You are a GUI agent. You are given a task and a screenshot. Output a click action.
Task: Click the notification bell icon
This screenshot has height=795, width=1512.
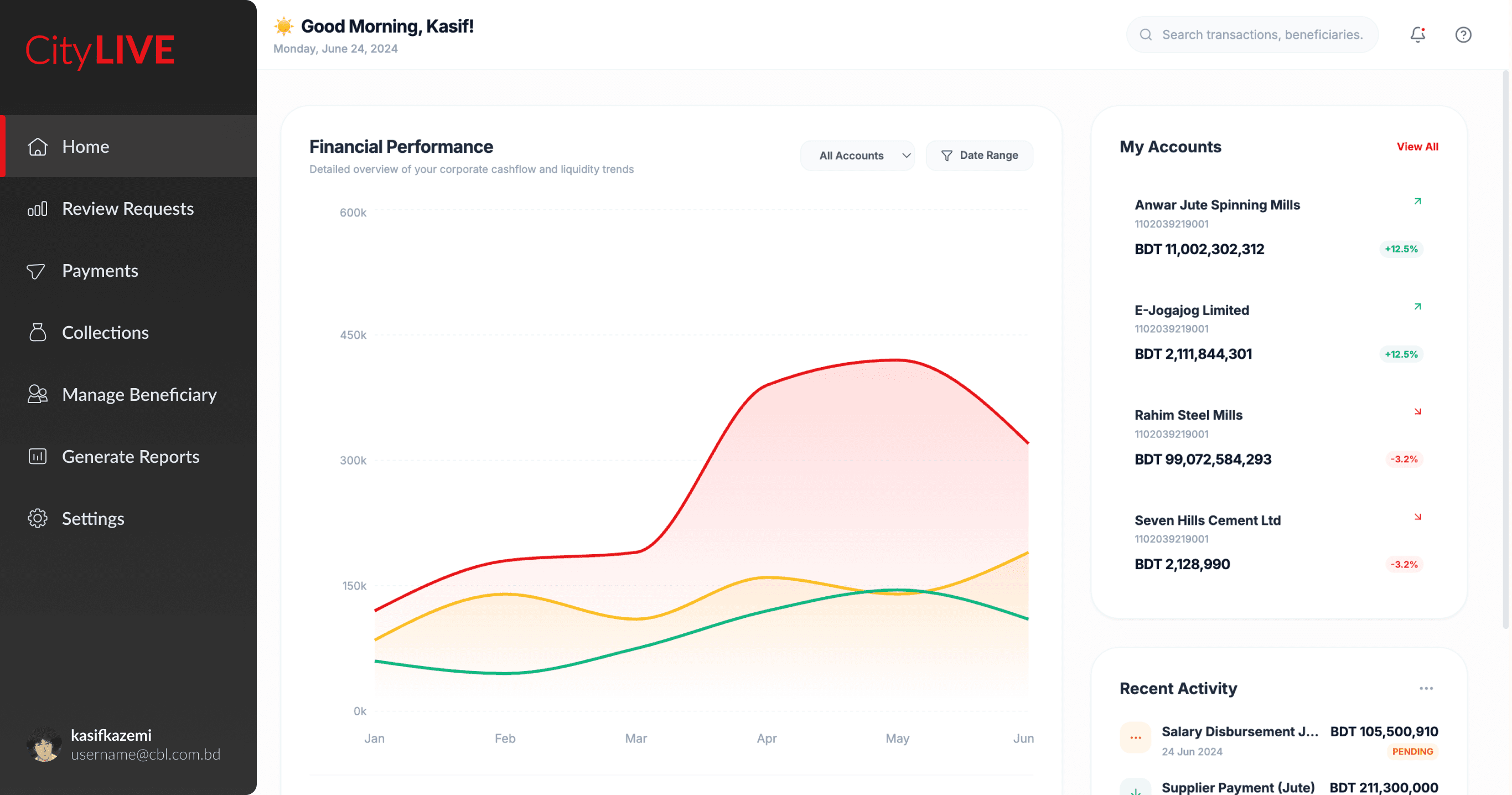[1417, 35]
